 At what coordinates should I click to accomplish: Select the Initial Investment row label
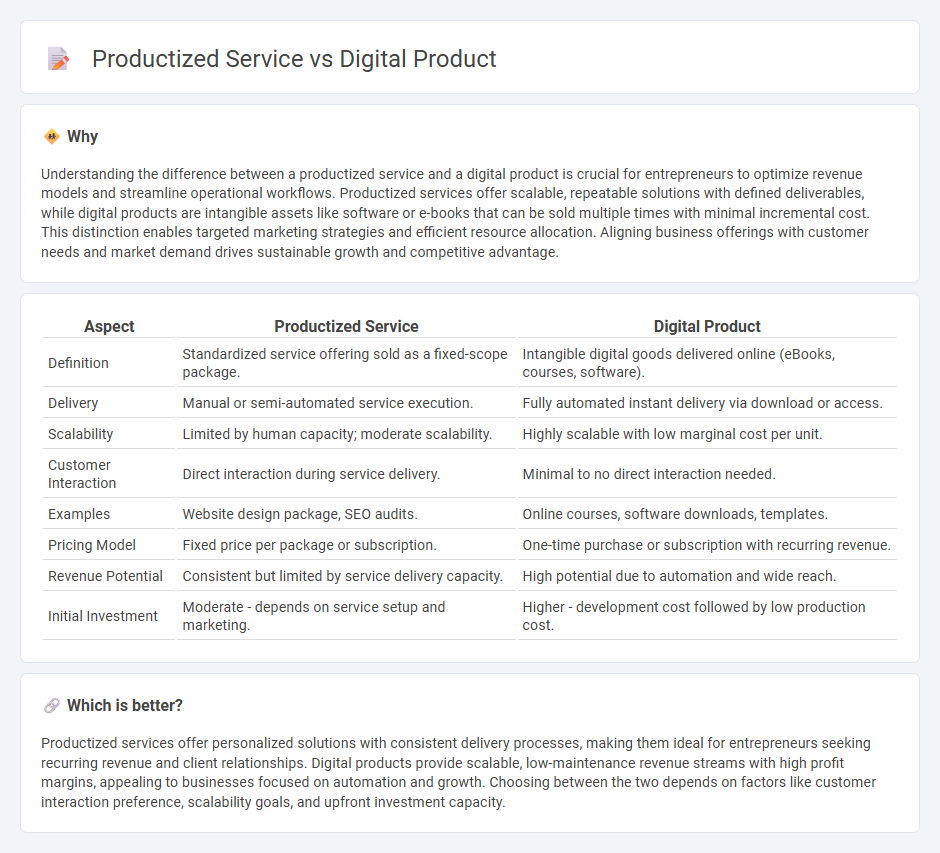pos(103,616)
